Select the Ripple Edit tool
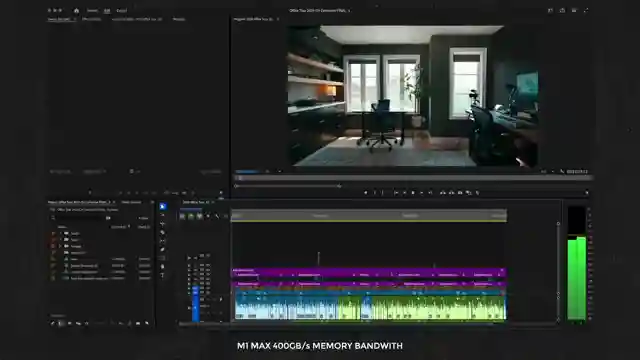The height and width of the screenshot is (360, 640). pyautogui.click(x=163, y=224)
